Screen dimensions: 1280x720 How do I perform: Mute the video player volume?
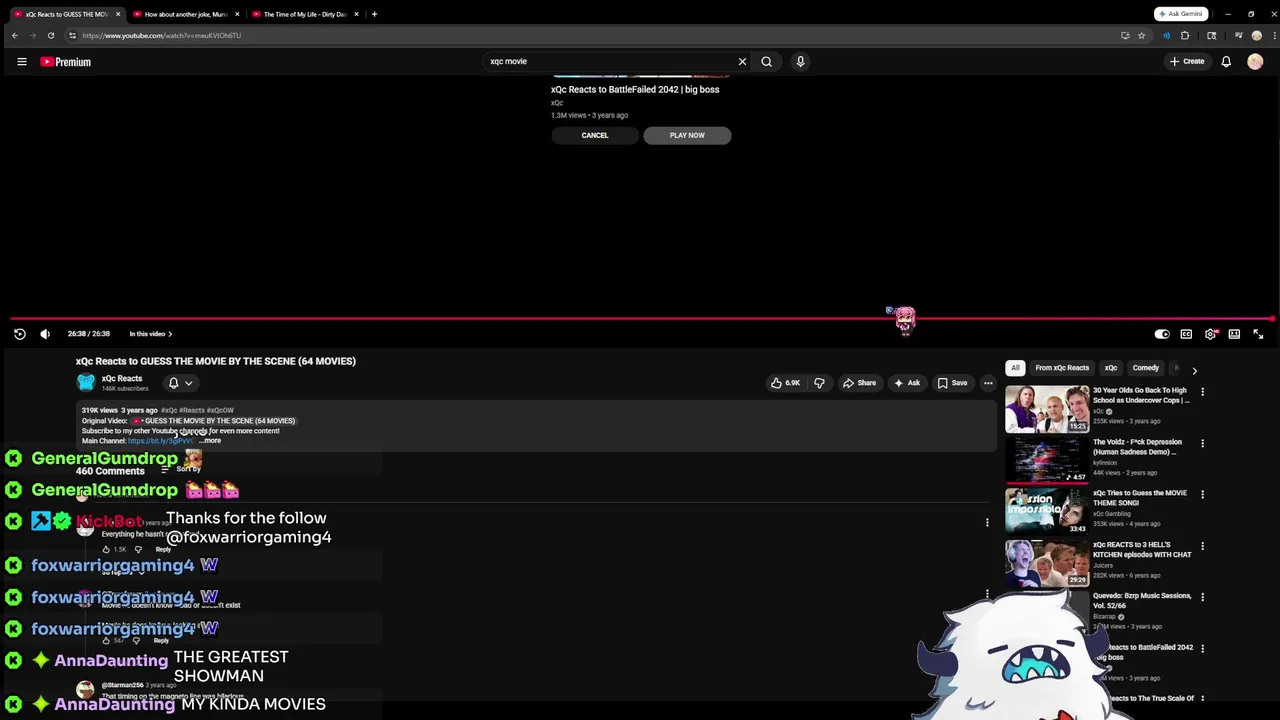point(45,334)
